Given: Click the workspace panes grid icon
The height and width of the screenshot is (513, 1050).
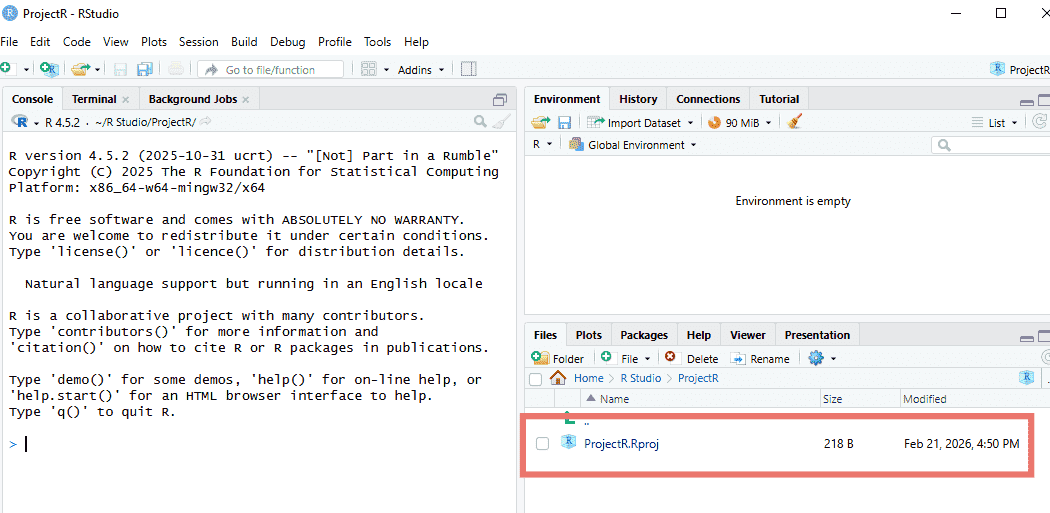Looking at the screenshot, I should 368,69.
